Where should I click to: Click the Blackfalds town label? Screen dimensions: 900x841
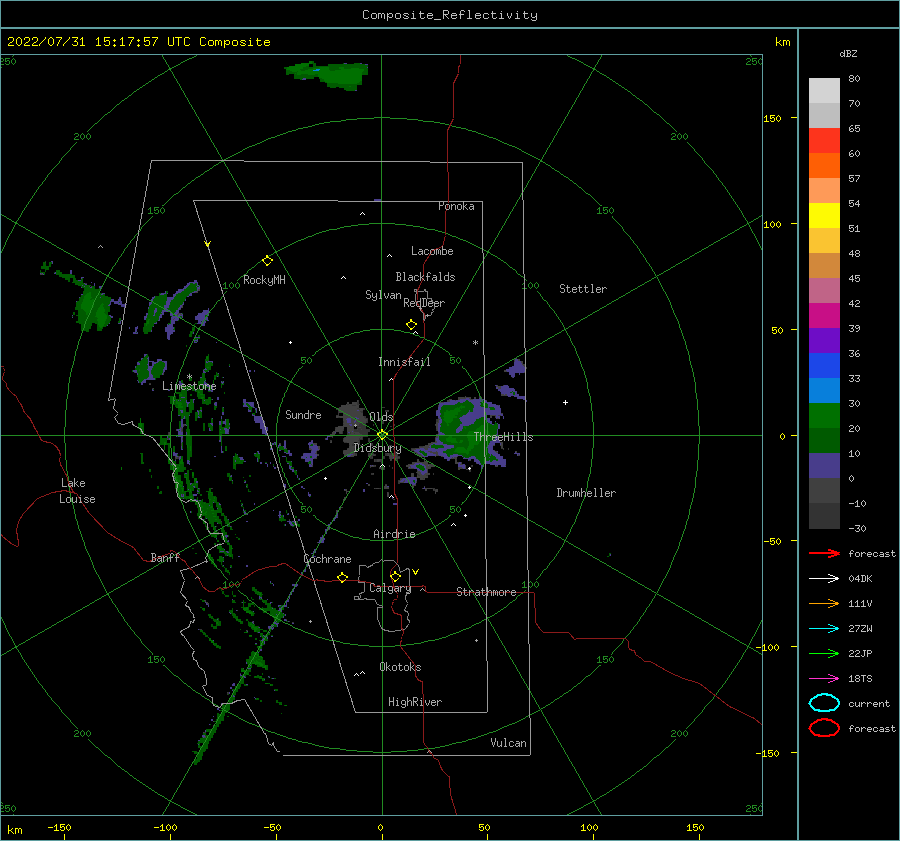pos(425,277)
